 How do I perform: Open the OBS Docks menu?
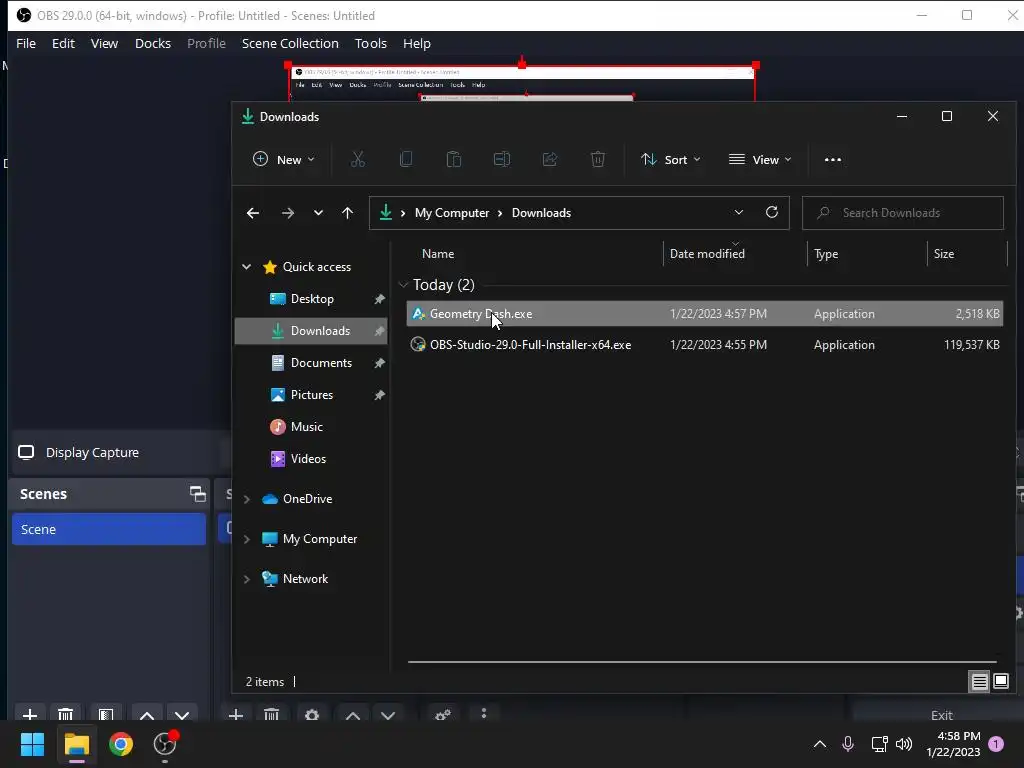[x=153, y=43]
